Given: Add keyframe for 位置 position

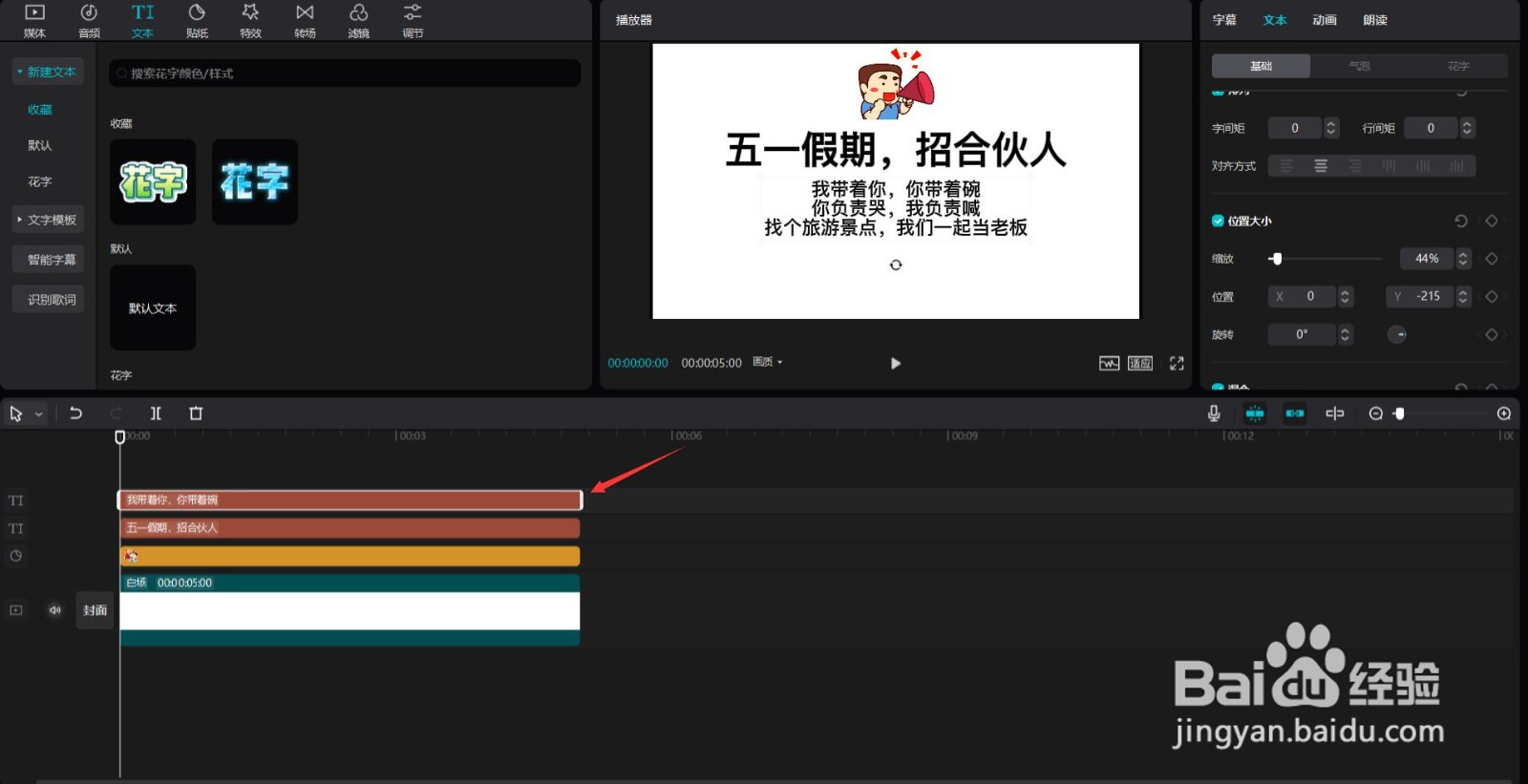Looking at the screenshot, I should 1492,297.
